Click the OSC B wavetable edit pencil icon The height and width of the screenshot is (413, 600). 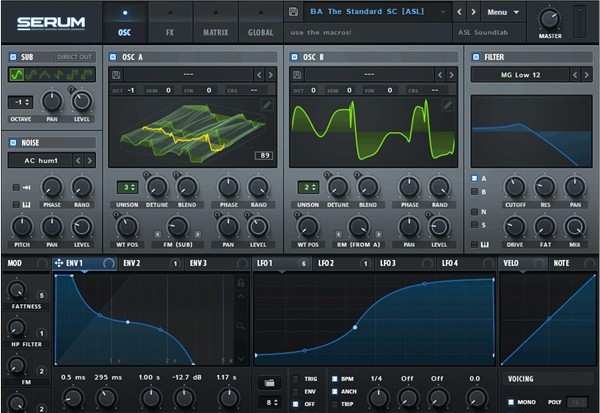pos(448,105)
